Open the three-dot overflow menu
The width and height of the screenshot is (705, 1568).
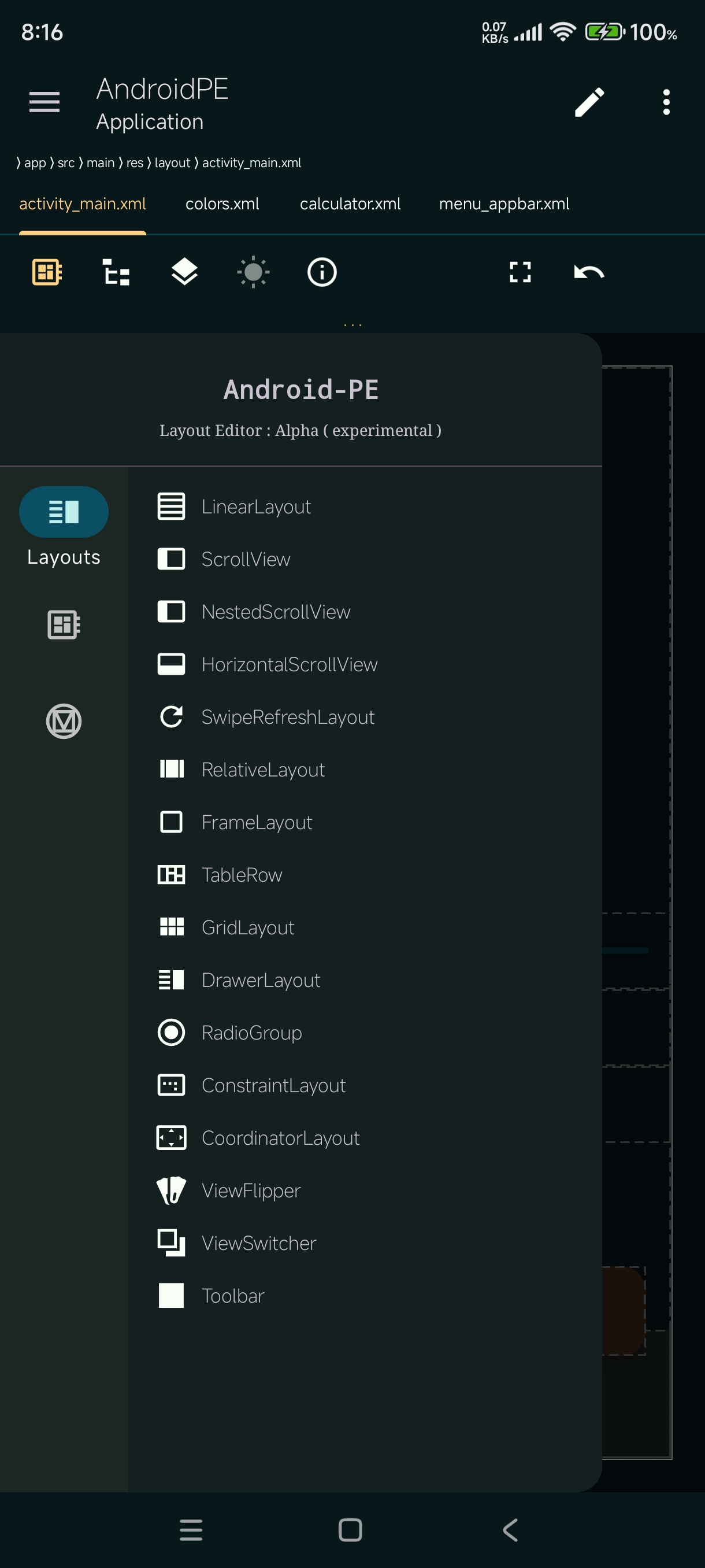point(666,102)
